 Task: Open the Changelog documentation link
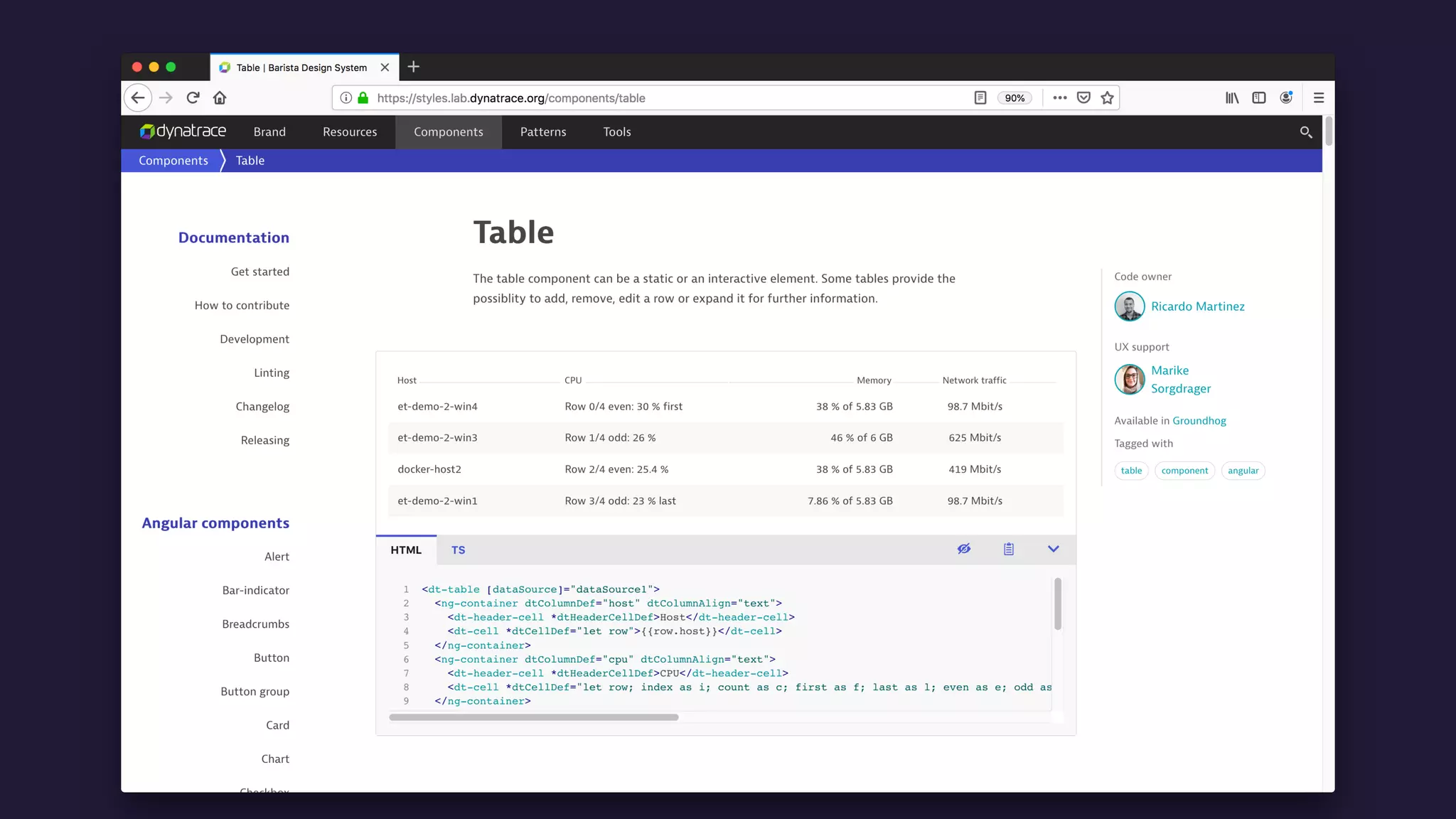[x=262, y=407]
